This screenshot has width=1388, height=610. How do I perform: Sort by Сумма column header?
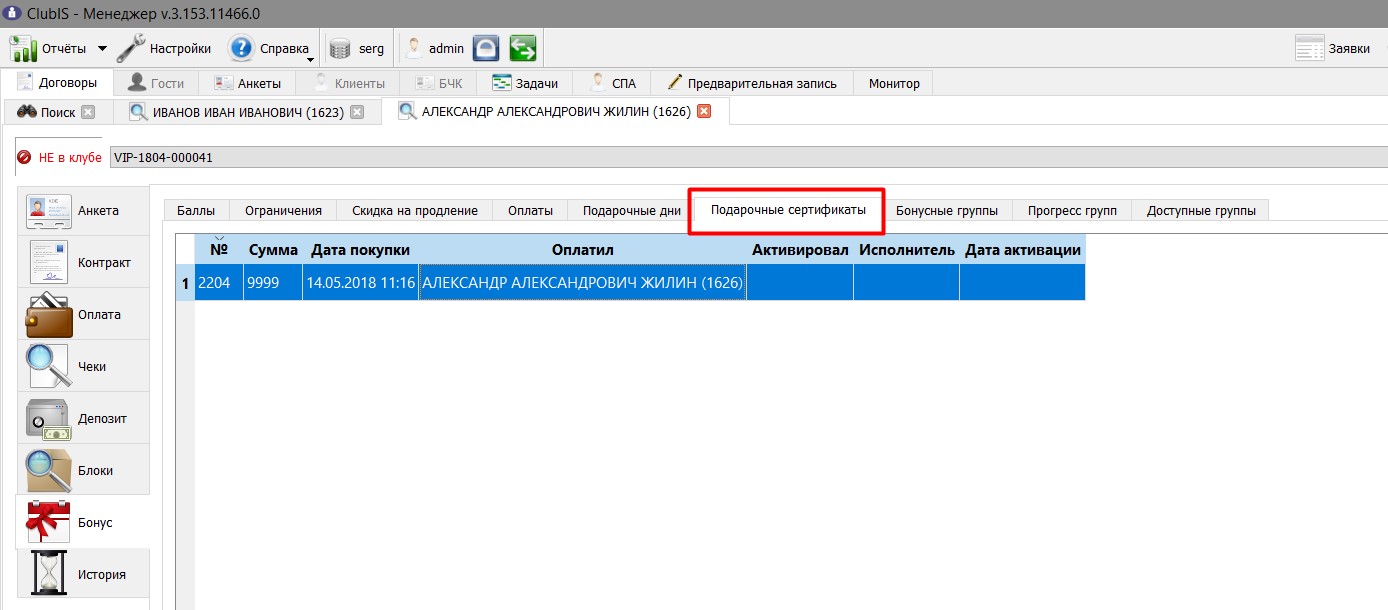273,250
